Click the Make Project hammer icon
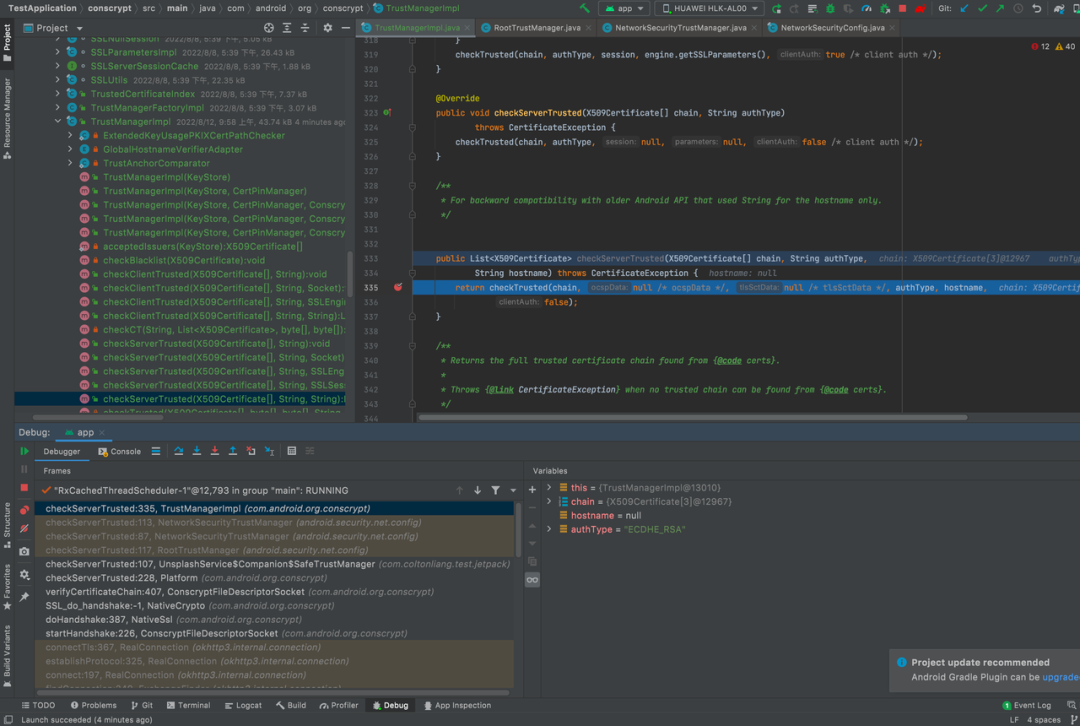Viewport: 1080px width, 726px height. pos(584,8)
